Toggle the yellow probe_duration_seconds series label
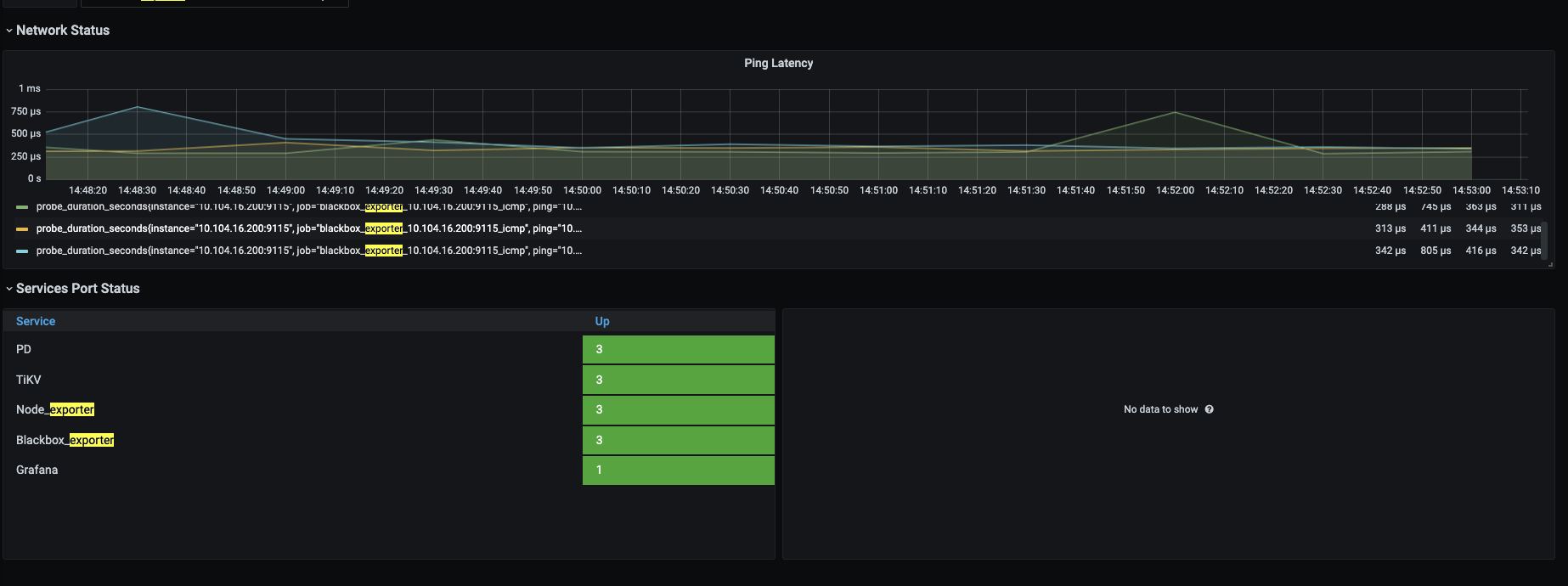Viewport: 1568px width, 586px height. click(x=308, y=228)
